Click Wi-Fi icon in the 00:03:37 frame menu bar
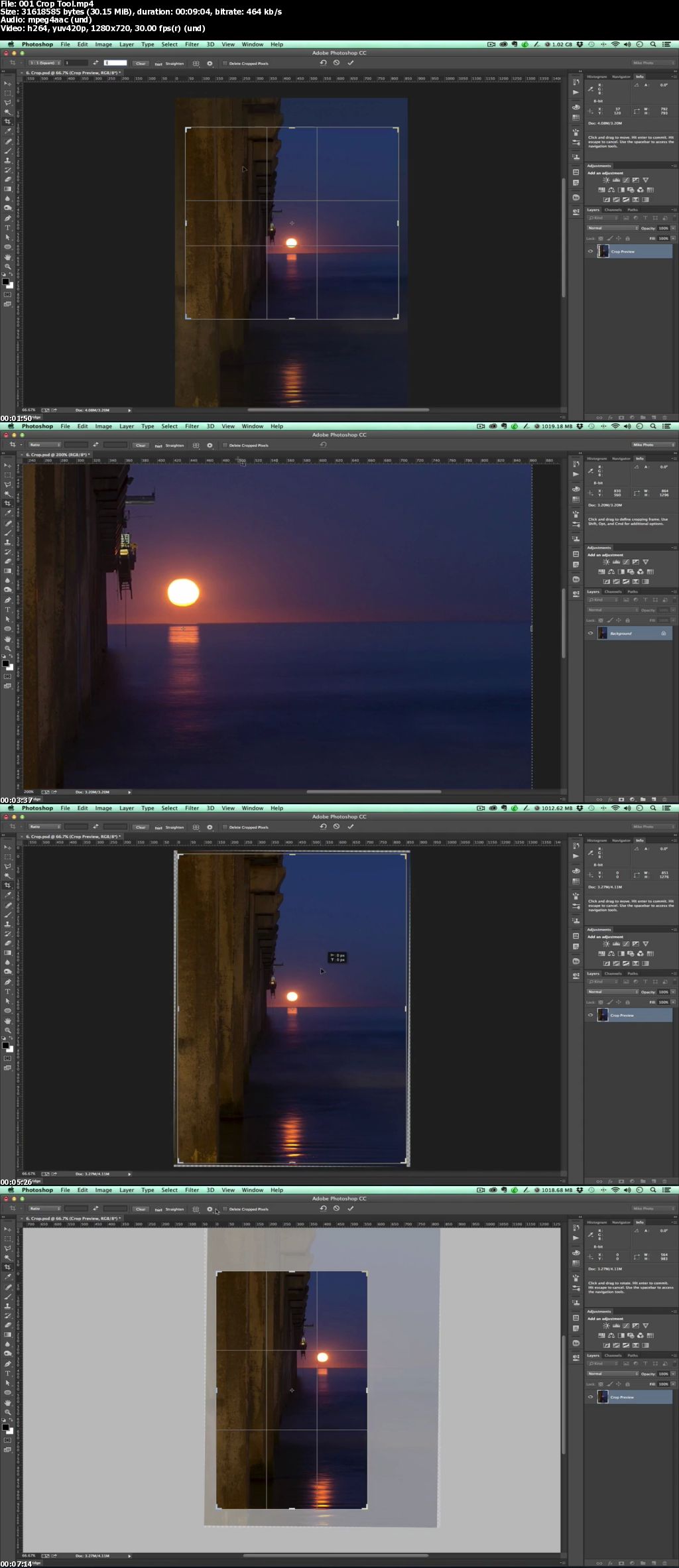 (x=615, y=426)
